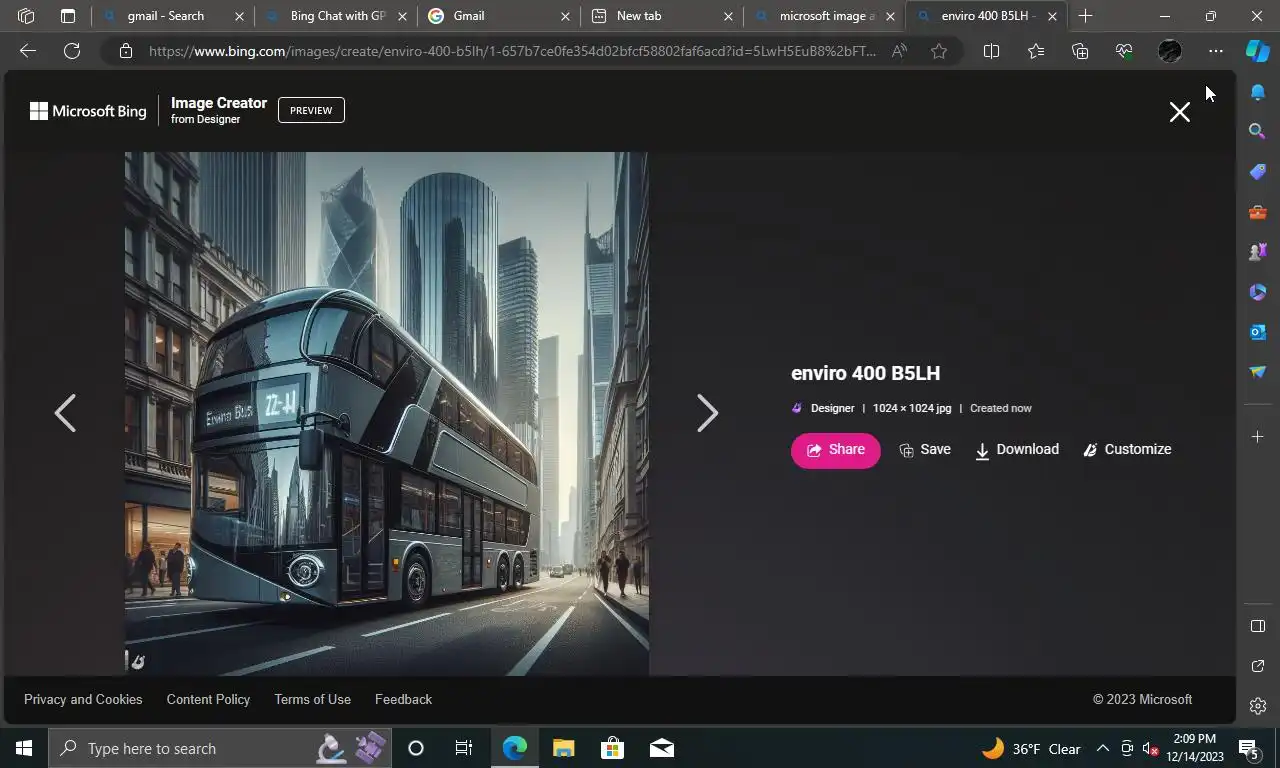Screen dimensions: 1280x768
Task: Open Customize in Designer
Action: [1127, 450]
